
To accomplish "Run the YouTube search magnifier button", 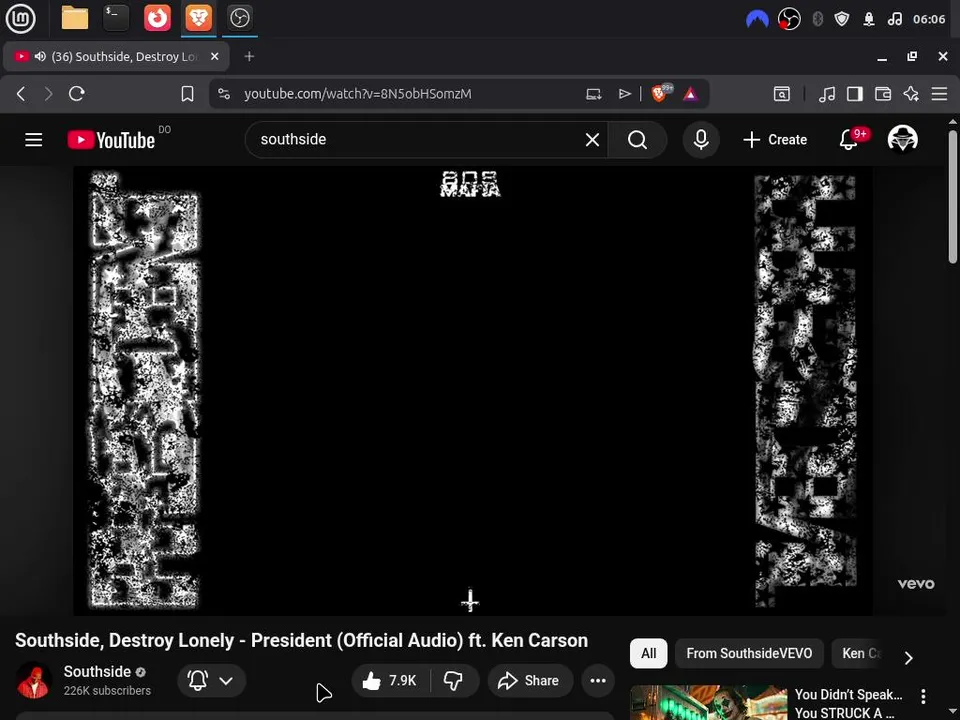I will (637, 140).
